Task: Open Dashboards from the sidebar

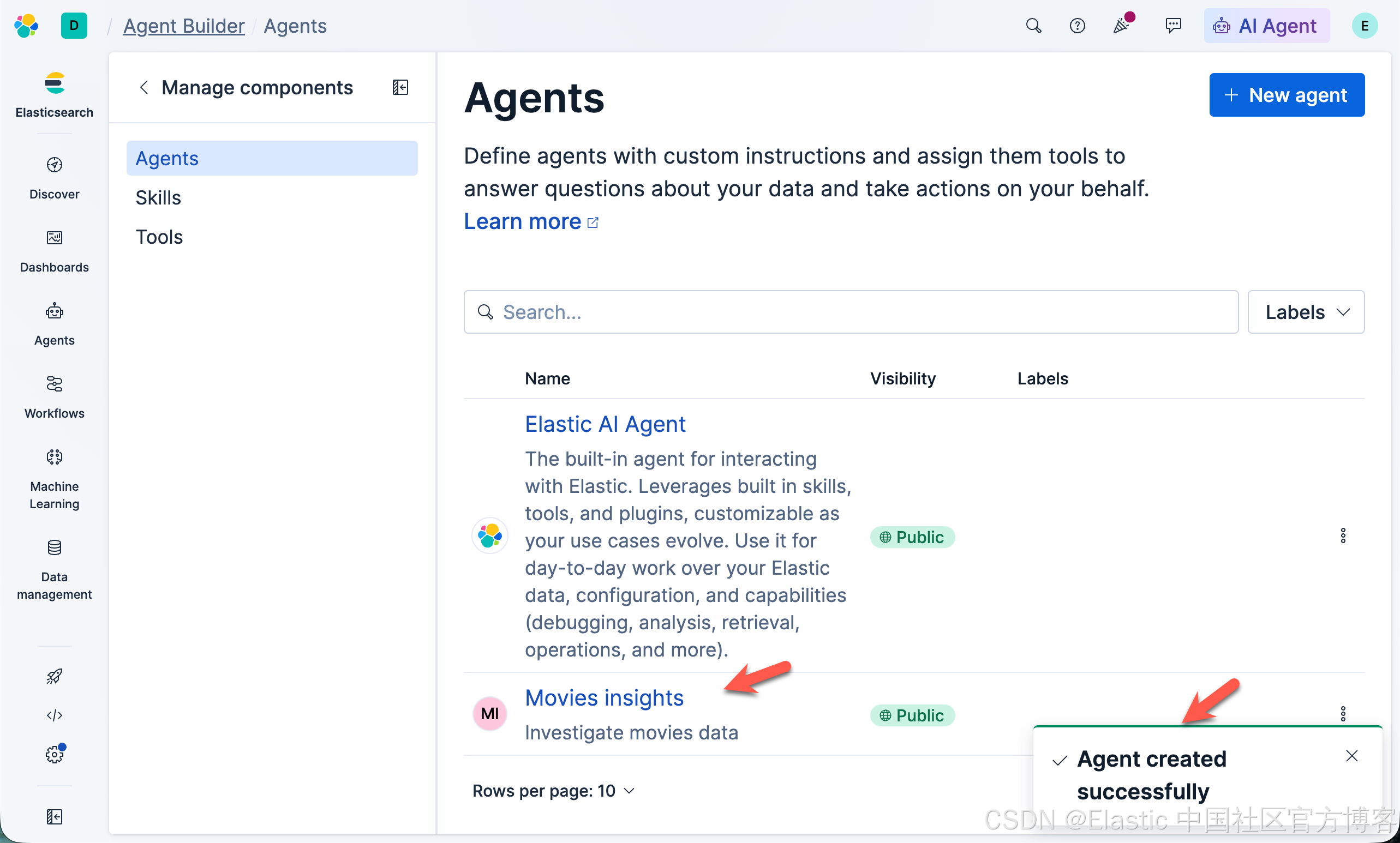Action: tap(55, 251)
